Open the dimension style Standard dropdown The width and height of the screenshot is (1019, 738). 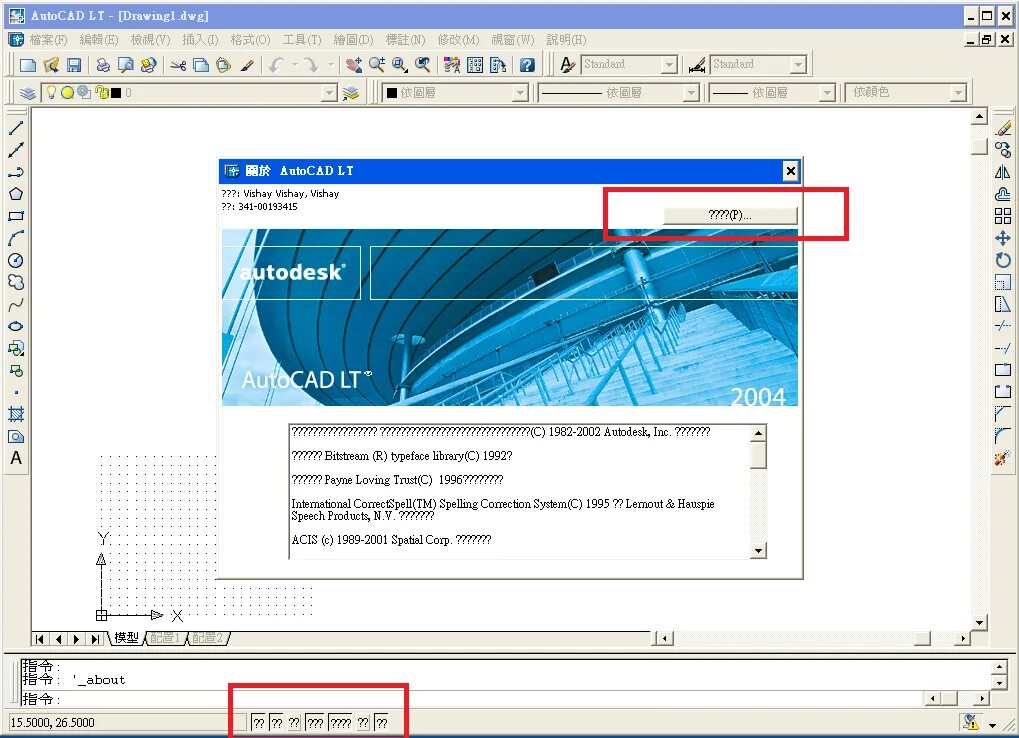coord(798,64)
